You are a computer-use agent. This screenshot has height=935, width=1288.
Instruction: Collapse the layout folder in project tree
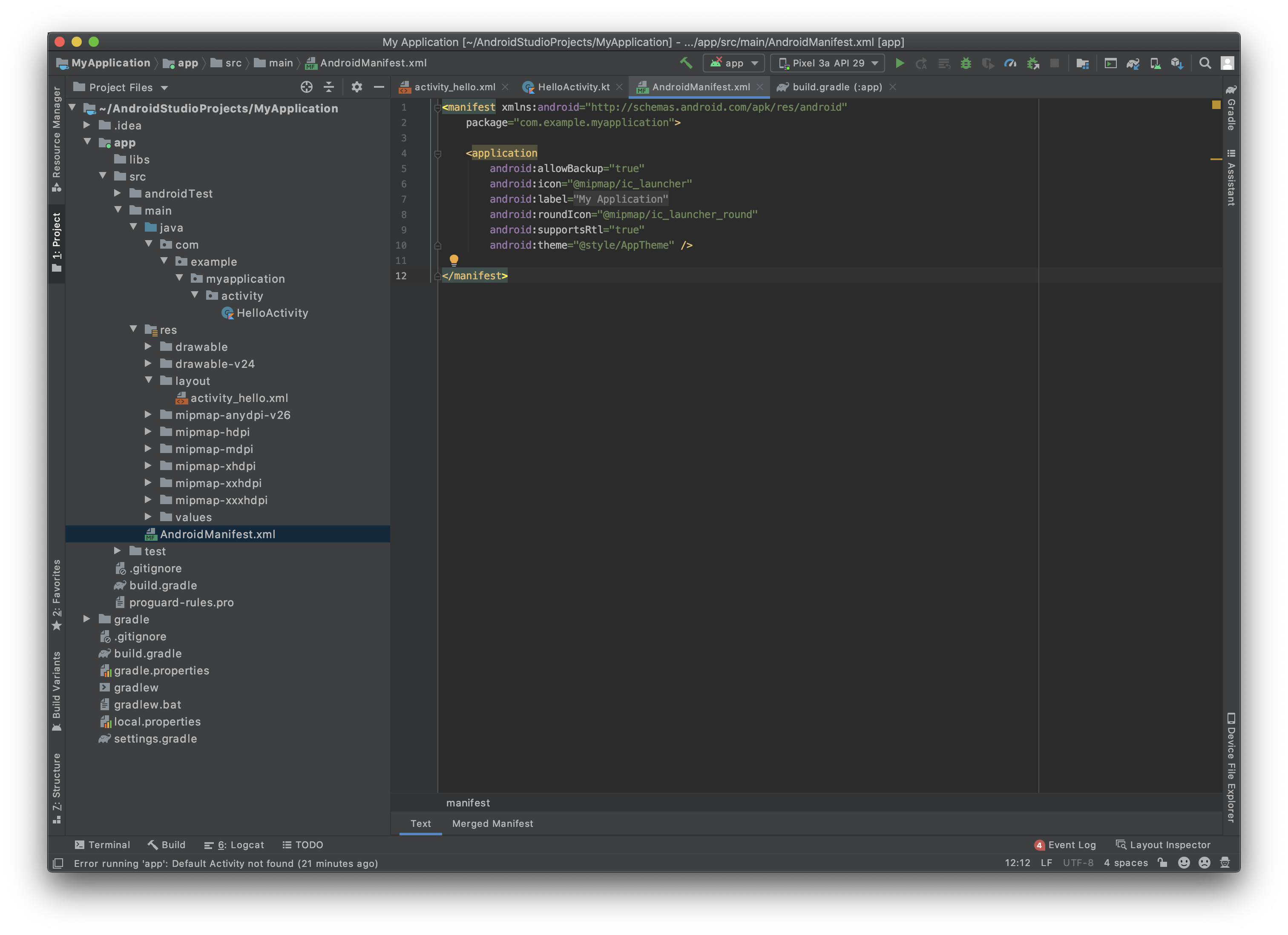tap(149, 380)
